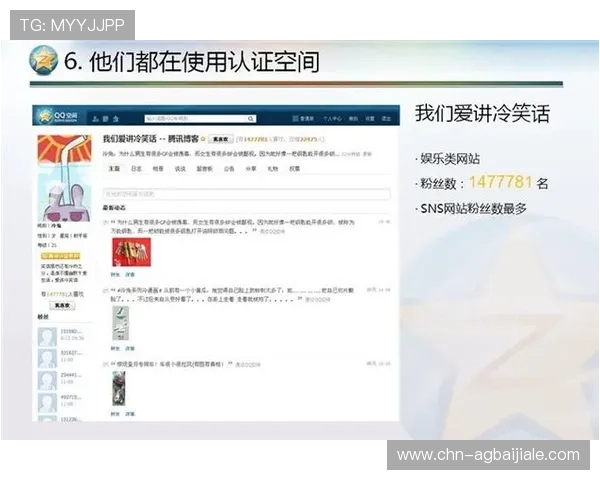Open fan avatar beside 531627
The width and height of the screenshot is (600, 480).
[47, 358]
